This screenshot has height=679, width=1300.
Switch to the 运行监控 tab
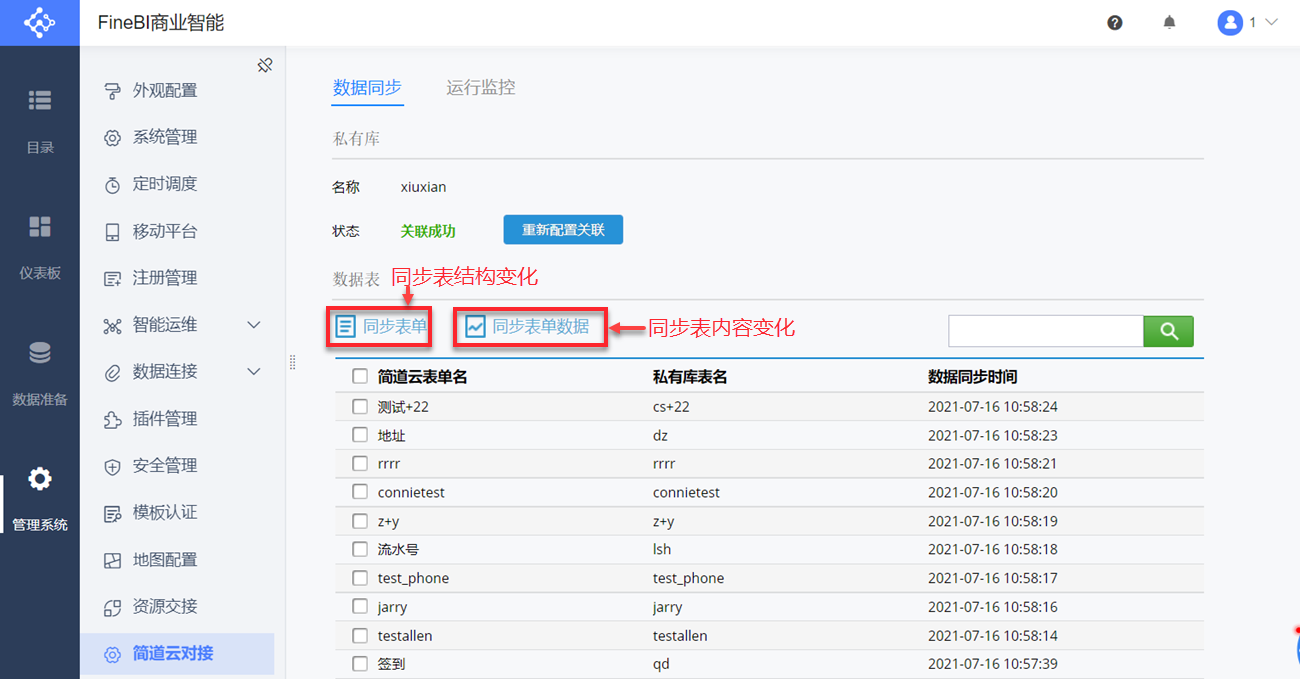tap(481, 88)
